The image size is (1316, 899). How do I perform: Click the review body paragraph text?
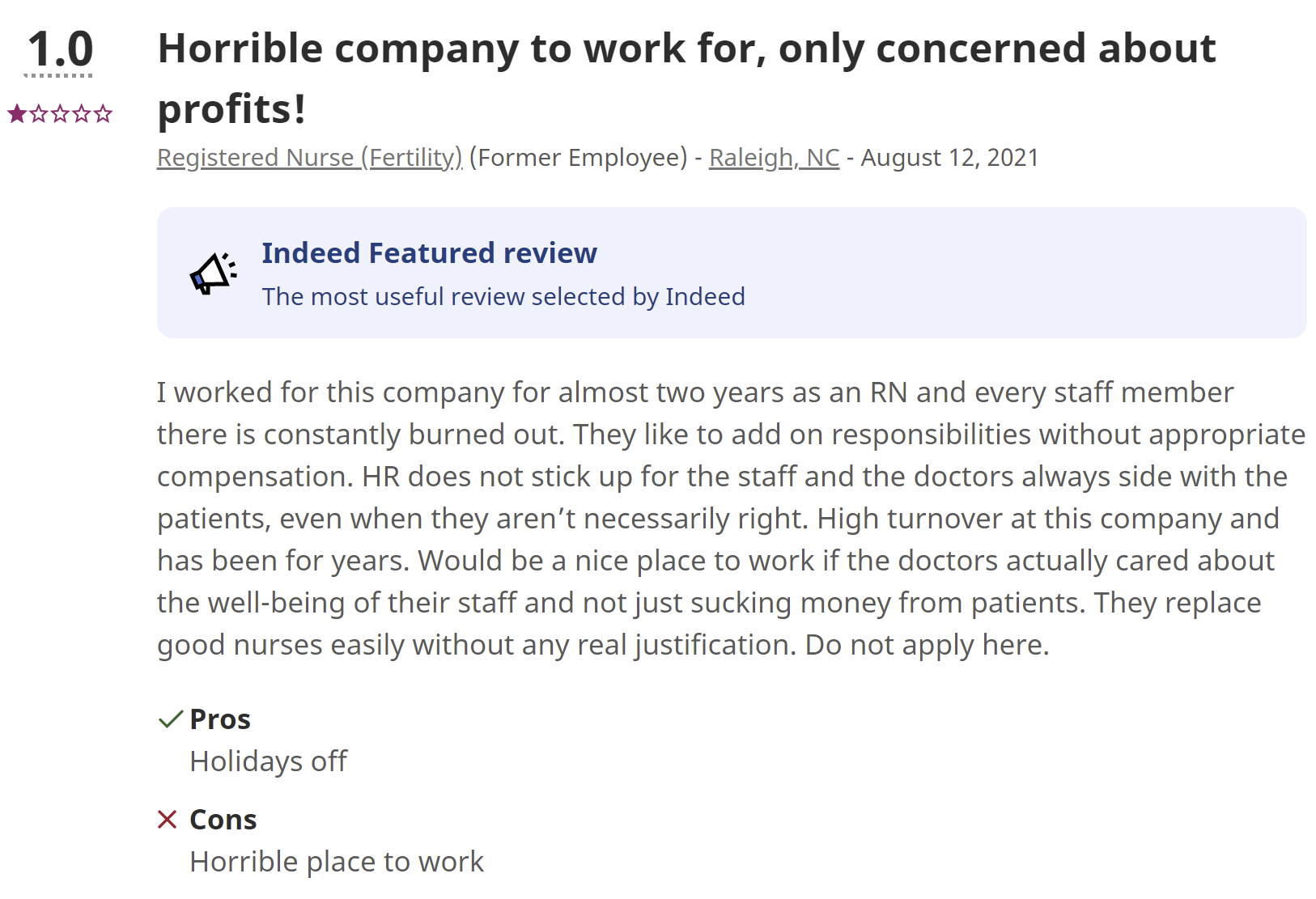click(x=731, y=519)
